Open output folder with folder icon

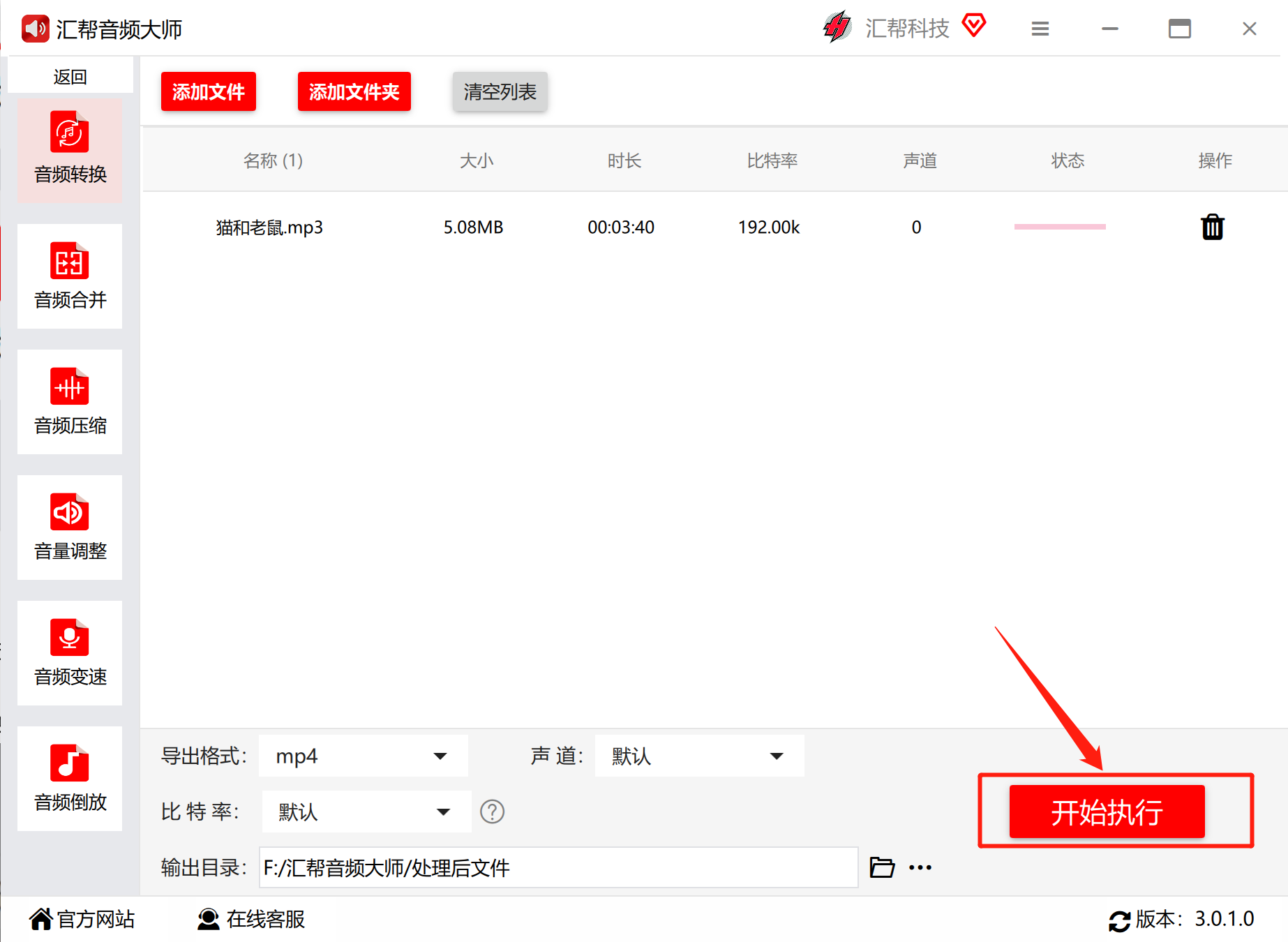pos(882,867)
